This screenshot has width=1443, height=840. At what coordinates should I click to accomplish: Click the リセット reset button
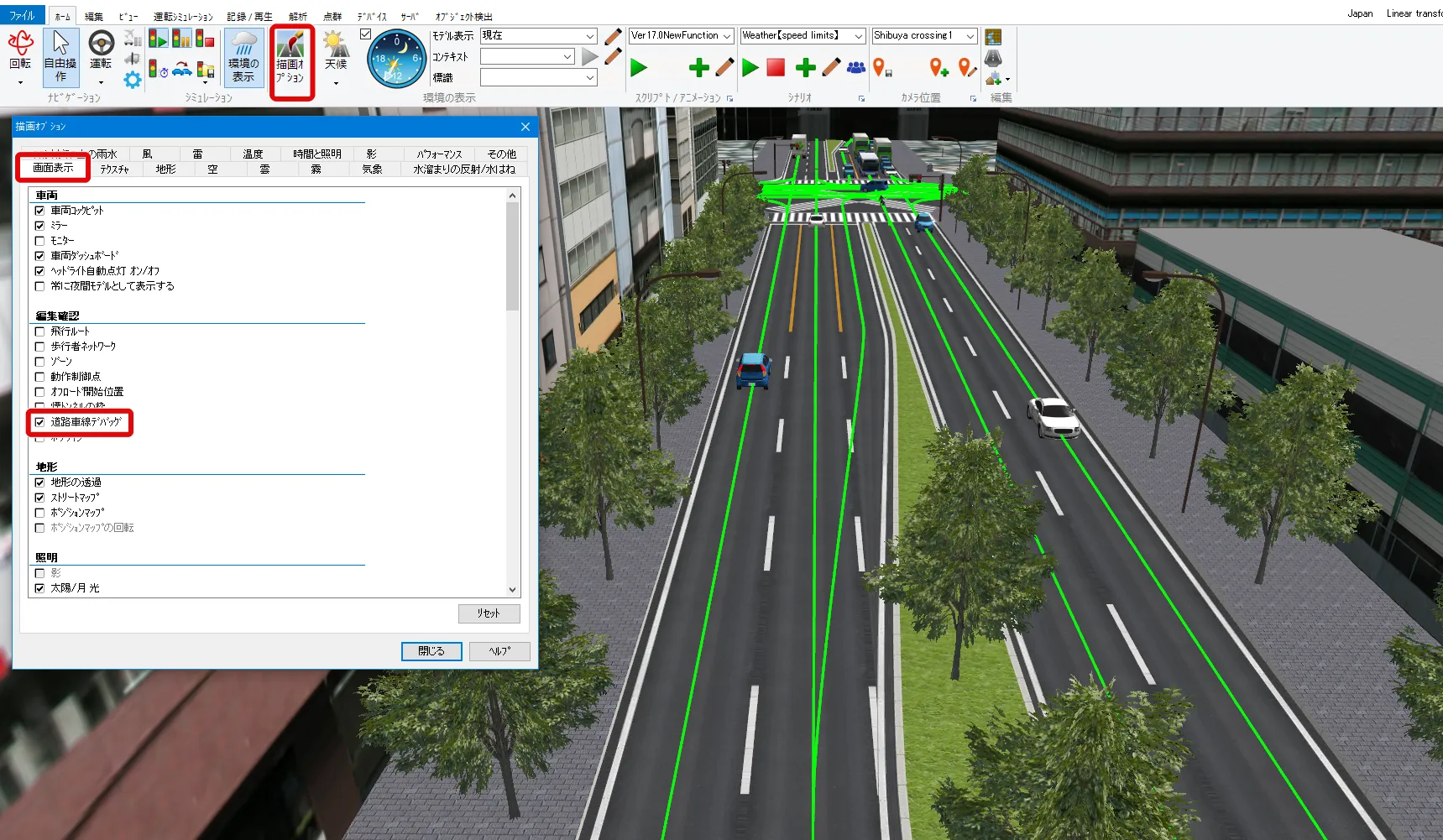pos(489,613)
